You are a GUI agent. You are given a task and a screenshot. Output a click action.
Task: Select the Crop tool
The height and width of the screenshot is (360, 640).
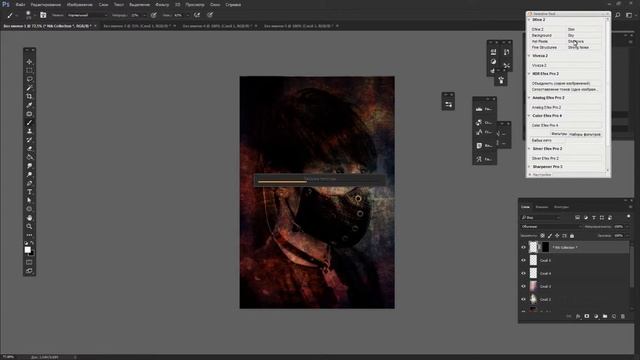(29, 96)
